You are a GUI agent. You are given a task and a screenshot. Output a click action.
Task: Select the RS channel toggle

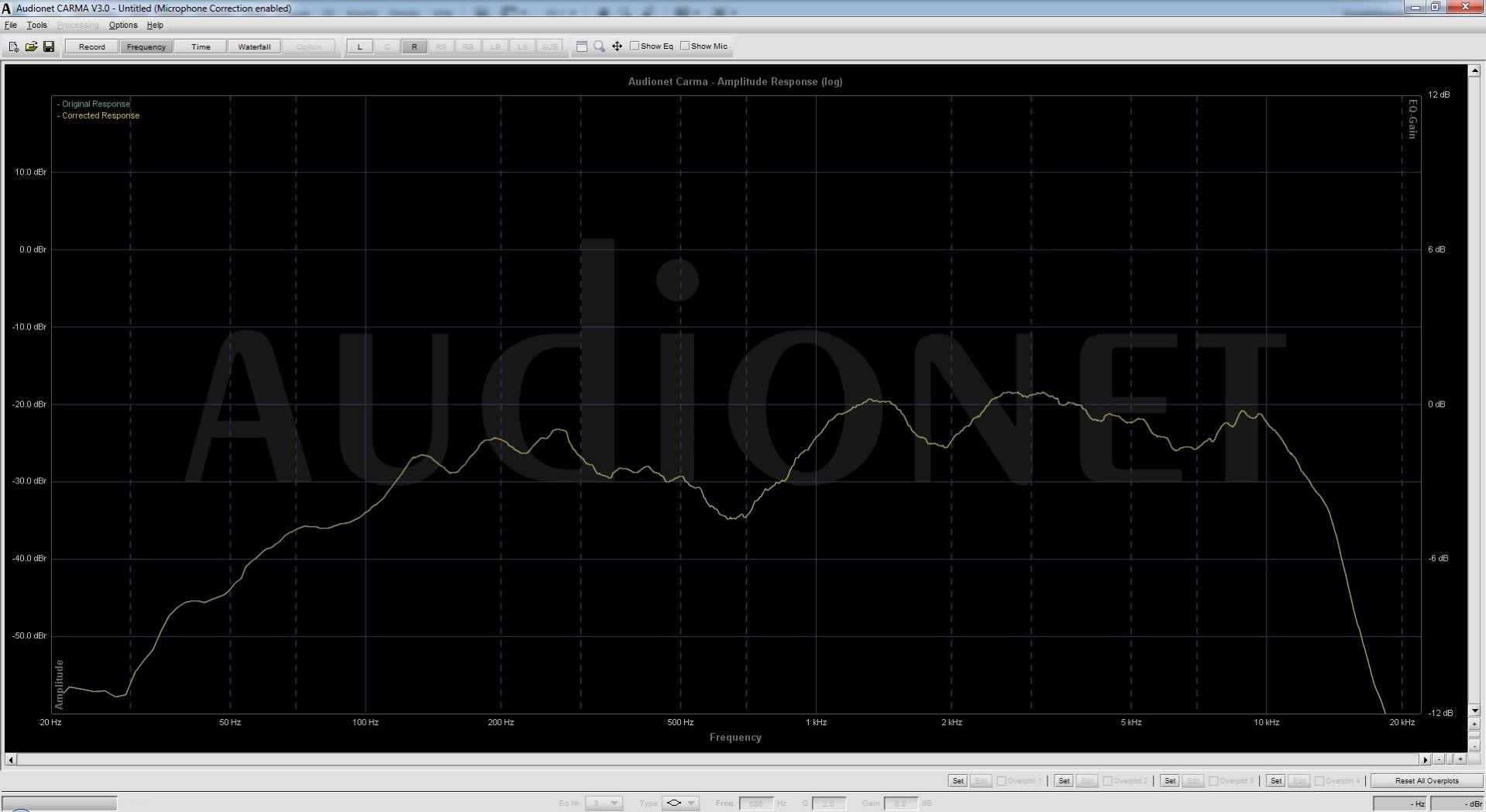tap(441, 46)
